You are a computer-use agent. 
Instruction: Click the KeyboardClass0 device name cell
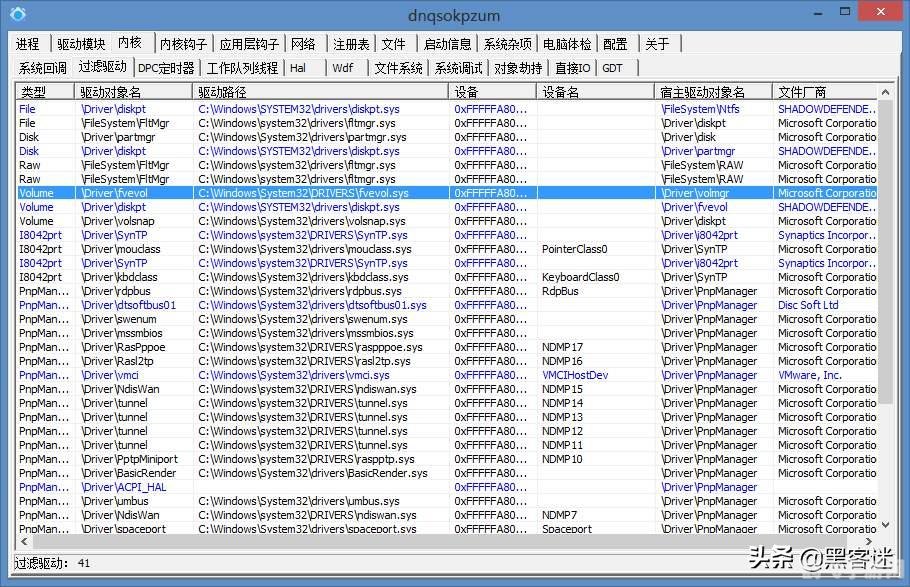[x=580, y=277]
